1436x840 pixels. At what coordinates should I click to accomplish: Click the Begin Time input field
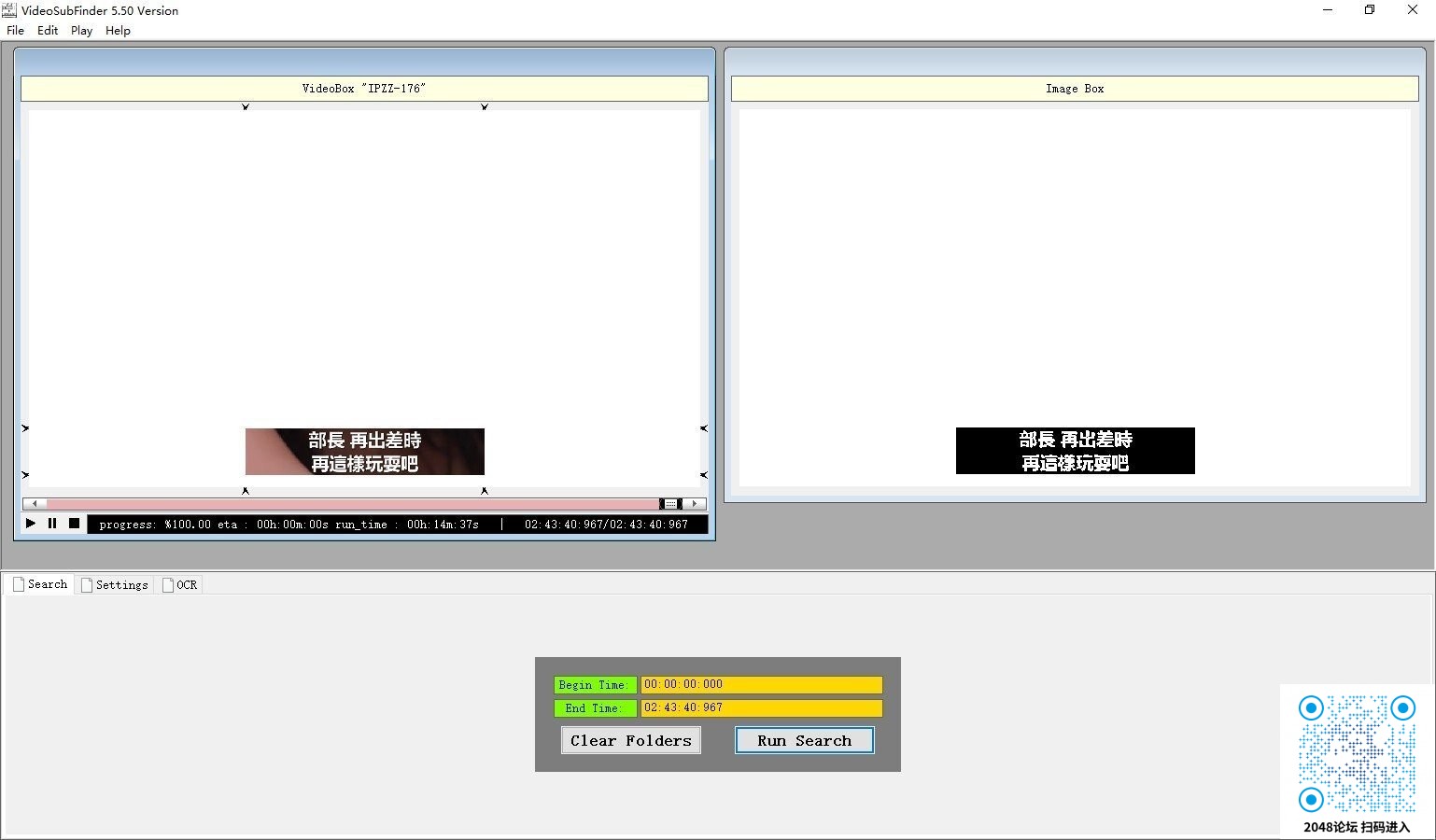[761, 684]
